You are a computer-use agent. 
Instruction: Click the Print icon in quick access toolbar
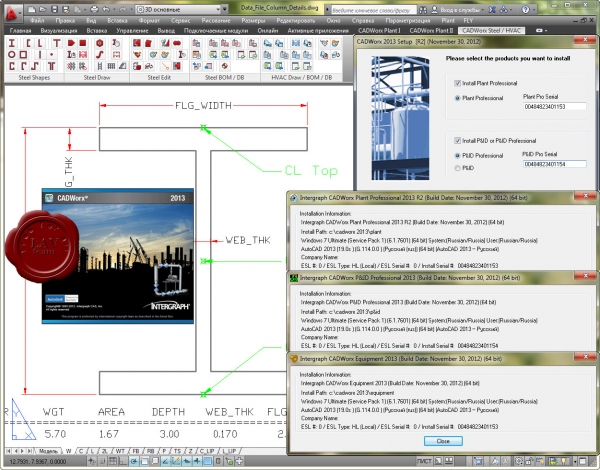(x=94, y=9)
